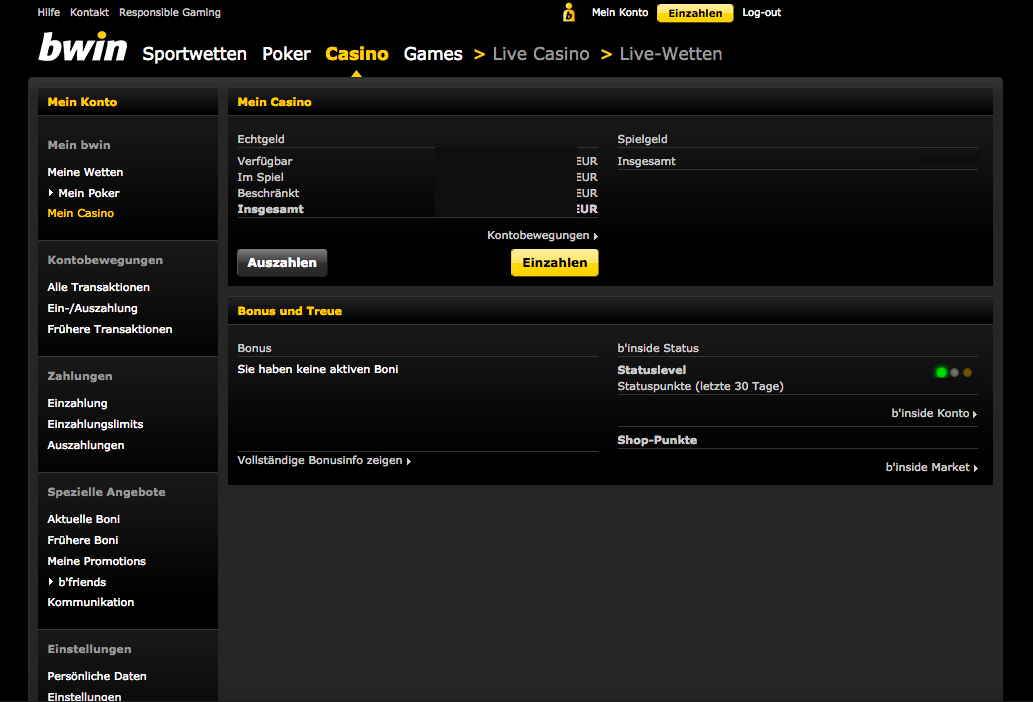Open Frühere Transaktionen
Image resolution: width=1033 pixels, height=702 pixels.
109,329
